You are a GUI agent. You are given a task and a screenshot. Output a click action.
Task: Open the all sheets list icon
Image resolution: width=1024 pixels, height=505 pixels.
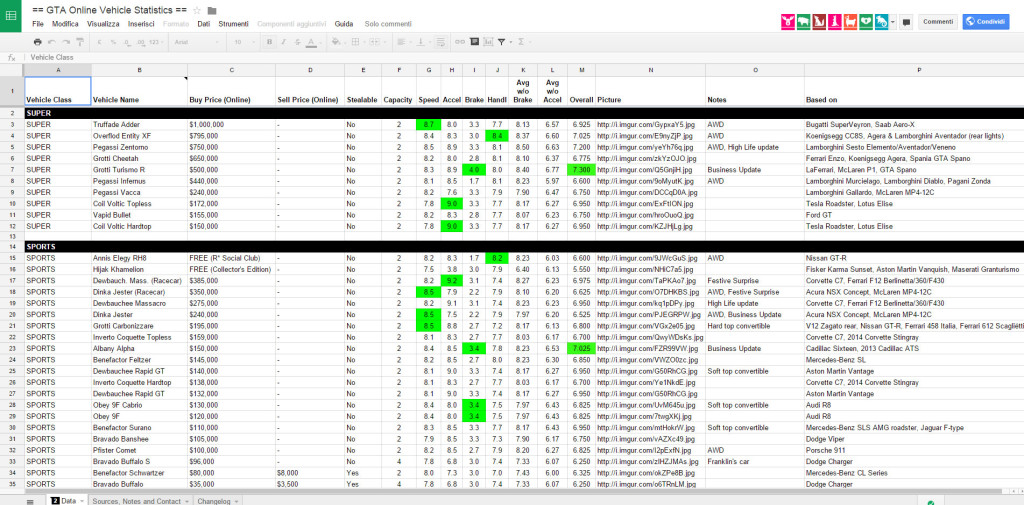pos(30,500)
